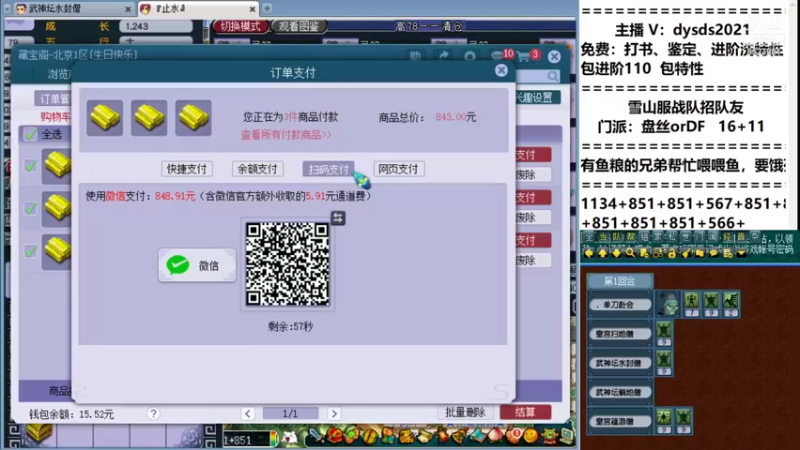Switch to 快捷支付 payment tab
This screenshot has height=450, width=800.
tap(187, 169)
